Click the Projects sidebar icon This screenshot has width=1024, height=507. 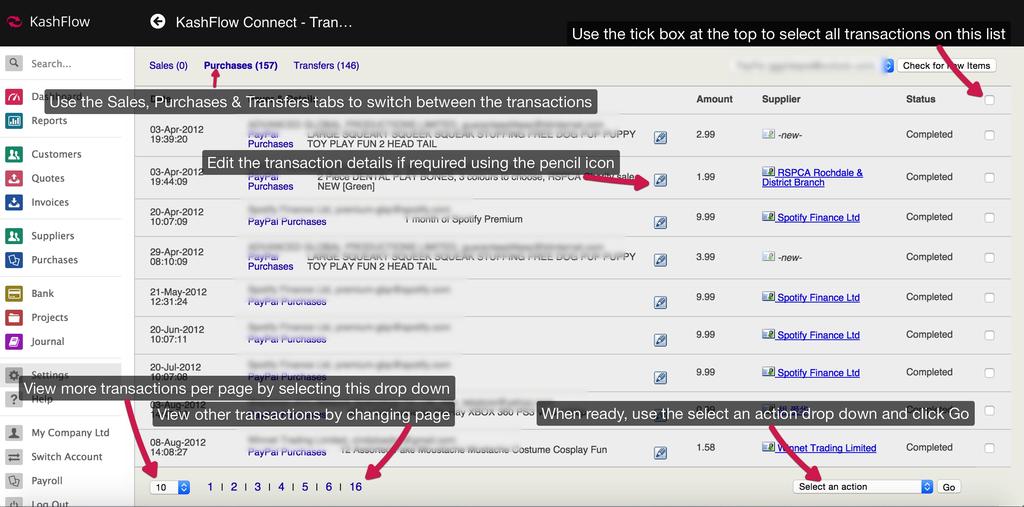(14, 318)
